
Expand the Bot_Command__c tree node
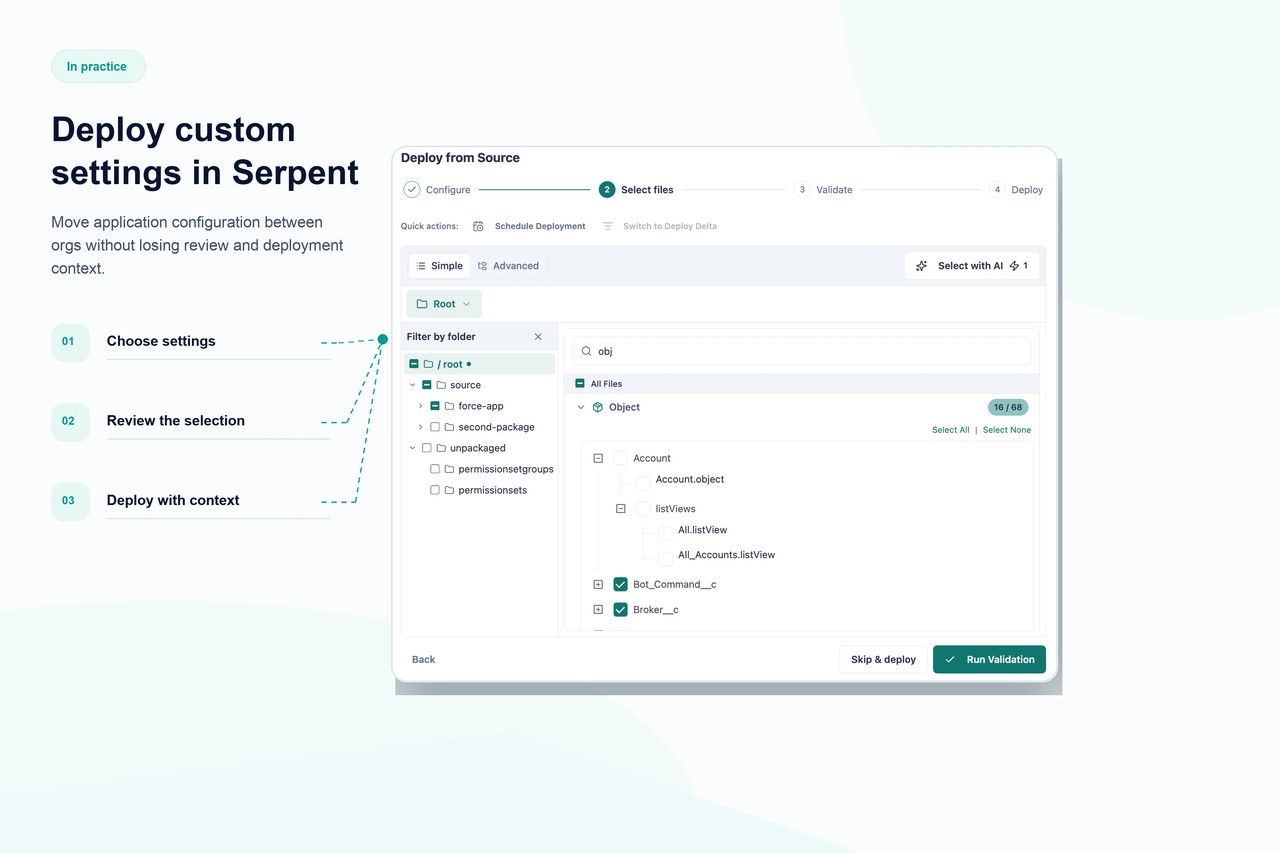tap(598, 584)
